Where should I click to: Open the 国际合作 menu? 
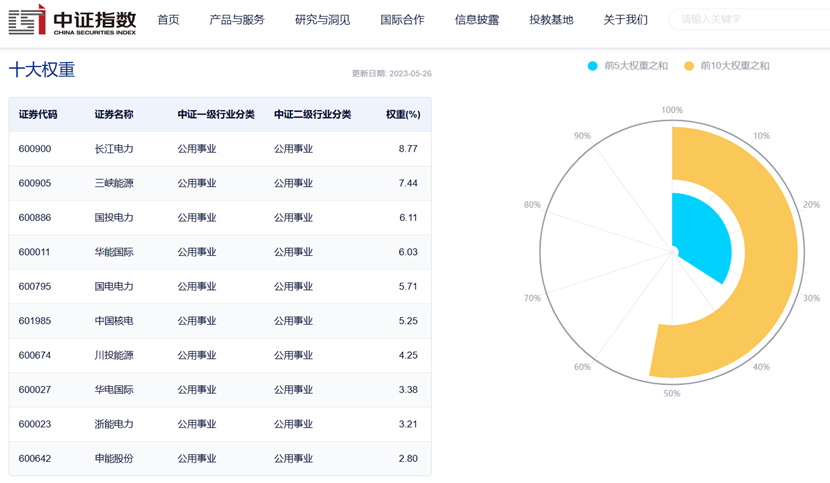coord(402,20)
